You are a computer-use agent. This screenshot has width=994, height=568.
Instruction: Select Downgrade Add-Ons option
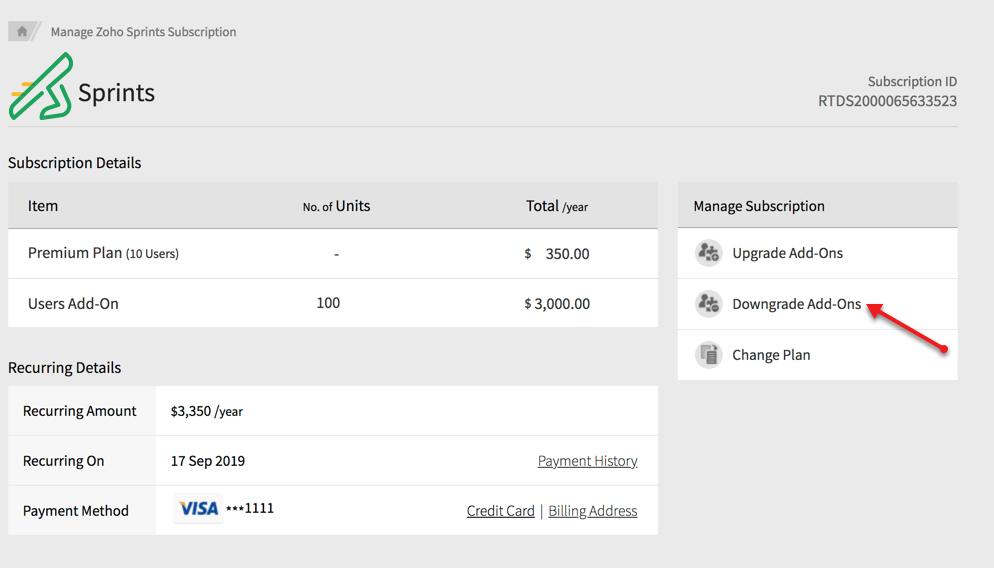(796, 304)
